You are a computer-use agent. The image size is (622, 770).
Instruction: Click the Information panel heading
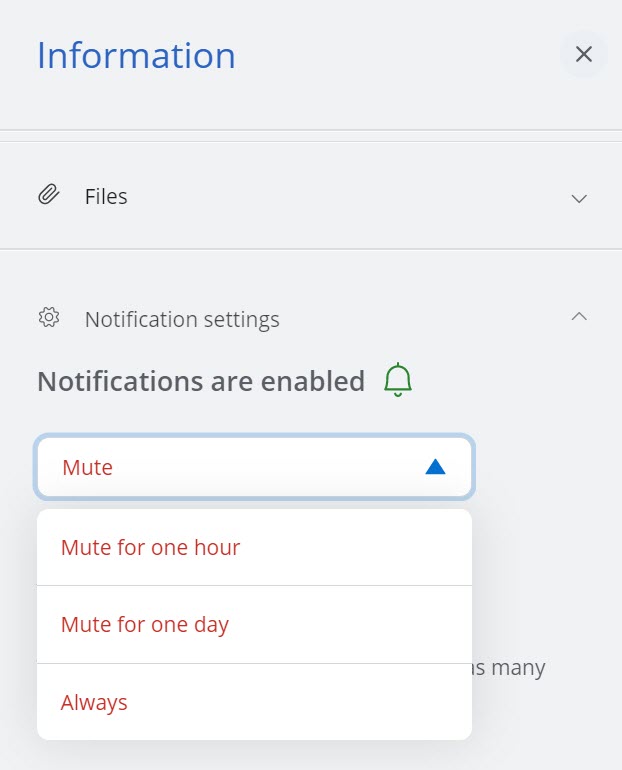136,55
